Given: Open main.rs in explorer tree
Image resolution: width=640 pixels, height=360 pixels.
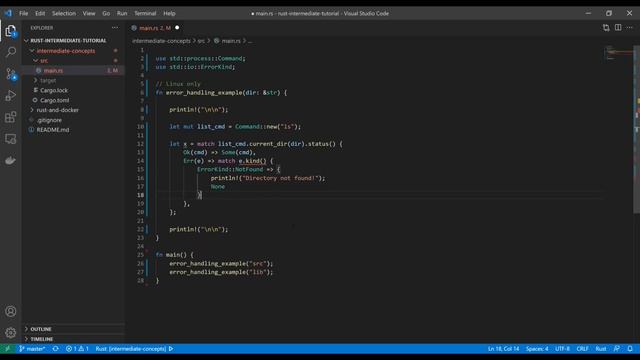Looking at the screenshot, I should tap(53, 71).
